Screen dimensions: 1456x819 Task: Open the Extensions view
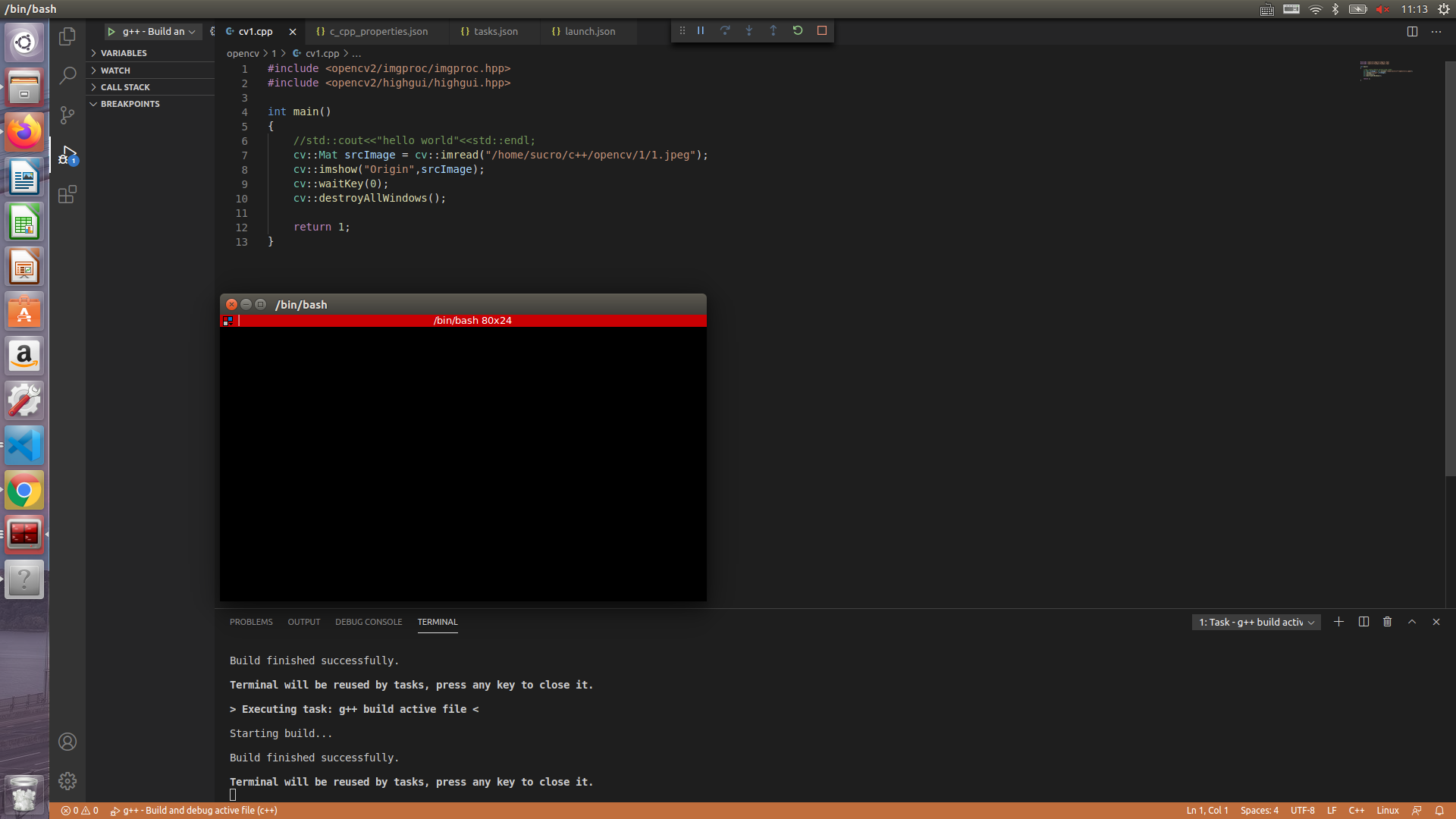click(x=67, y=195)
